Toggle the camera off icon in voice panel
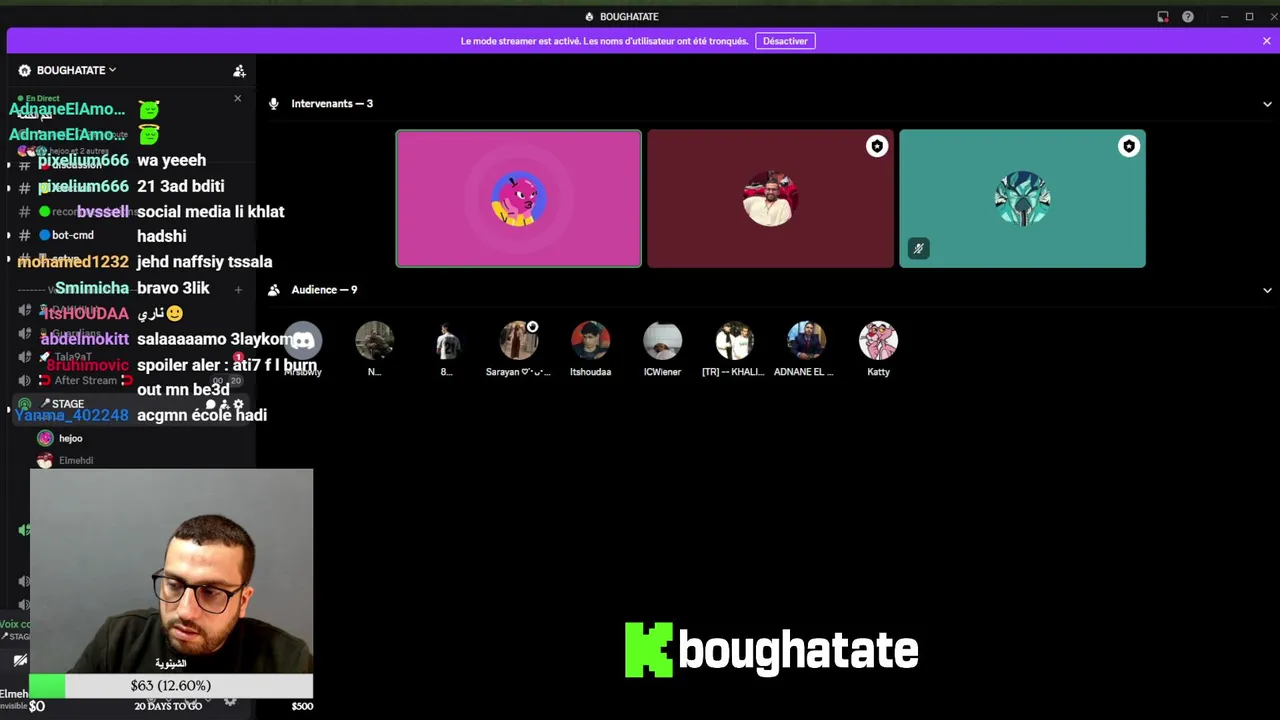 coord(19,660)
